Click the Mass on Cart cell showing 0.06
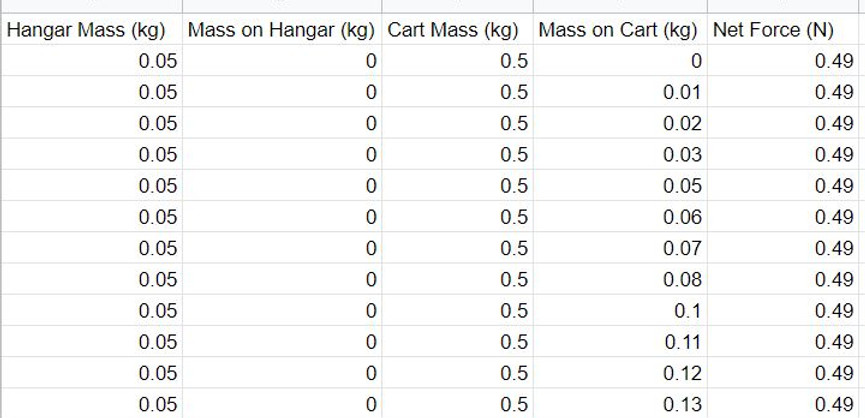 click(620, 217)
